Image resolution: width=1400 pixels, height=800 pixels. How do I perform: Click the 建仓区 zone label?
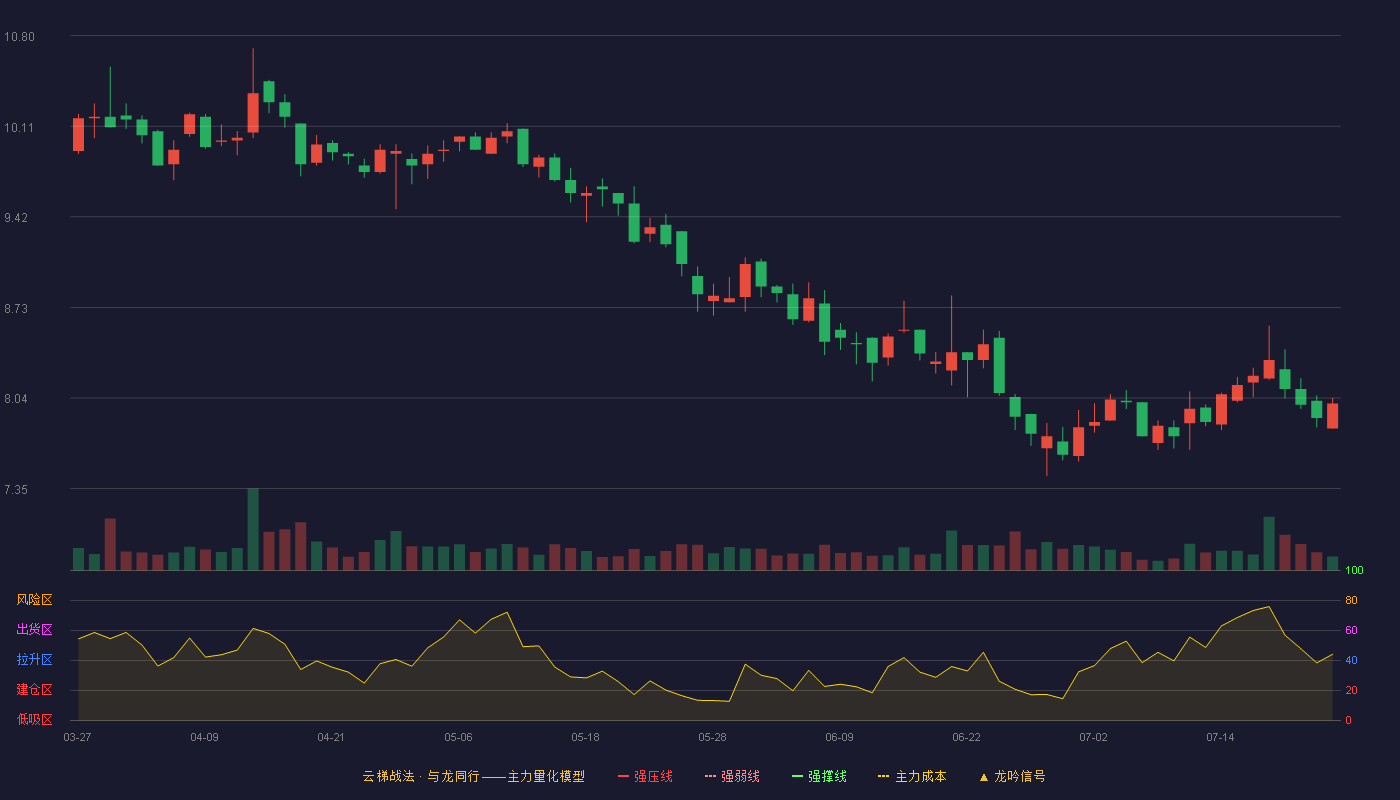[x=34, y=690]
